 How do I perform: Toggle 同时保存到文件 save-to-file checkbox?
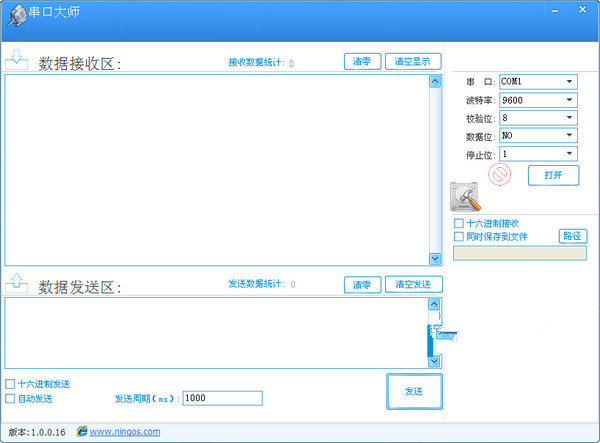point(459,237)
